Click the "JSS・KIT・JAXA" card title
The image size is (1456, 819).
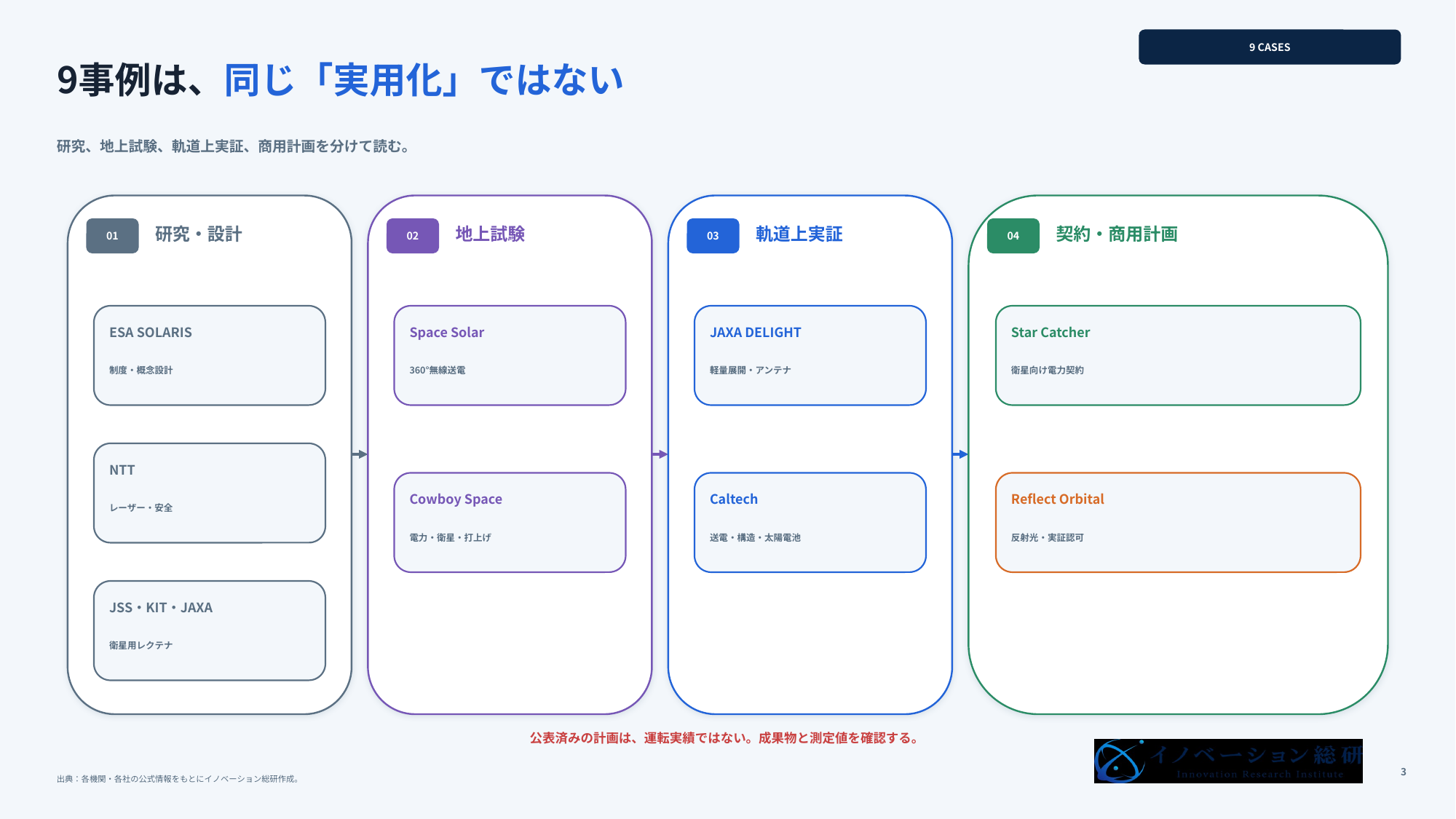[161, 608]
